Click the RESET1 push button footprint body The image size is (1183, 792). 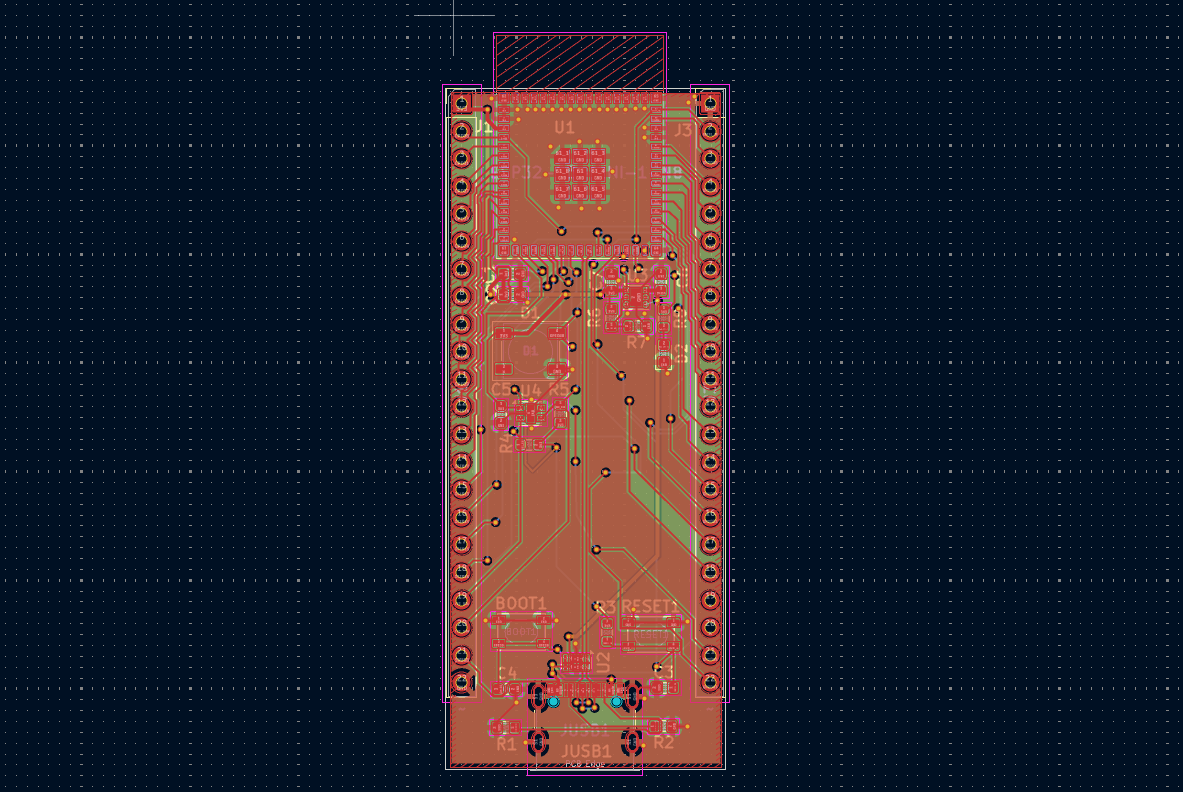coord(648,633)
